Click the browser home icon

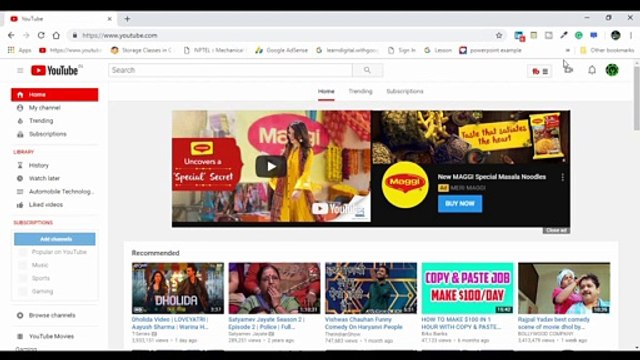coord(56,36)
